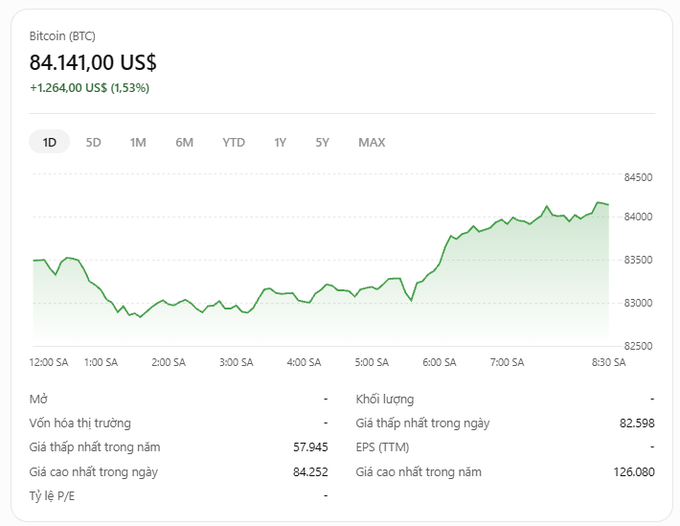Click the 82.598 daily low value

[x=637, y=423]
